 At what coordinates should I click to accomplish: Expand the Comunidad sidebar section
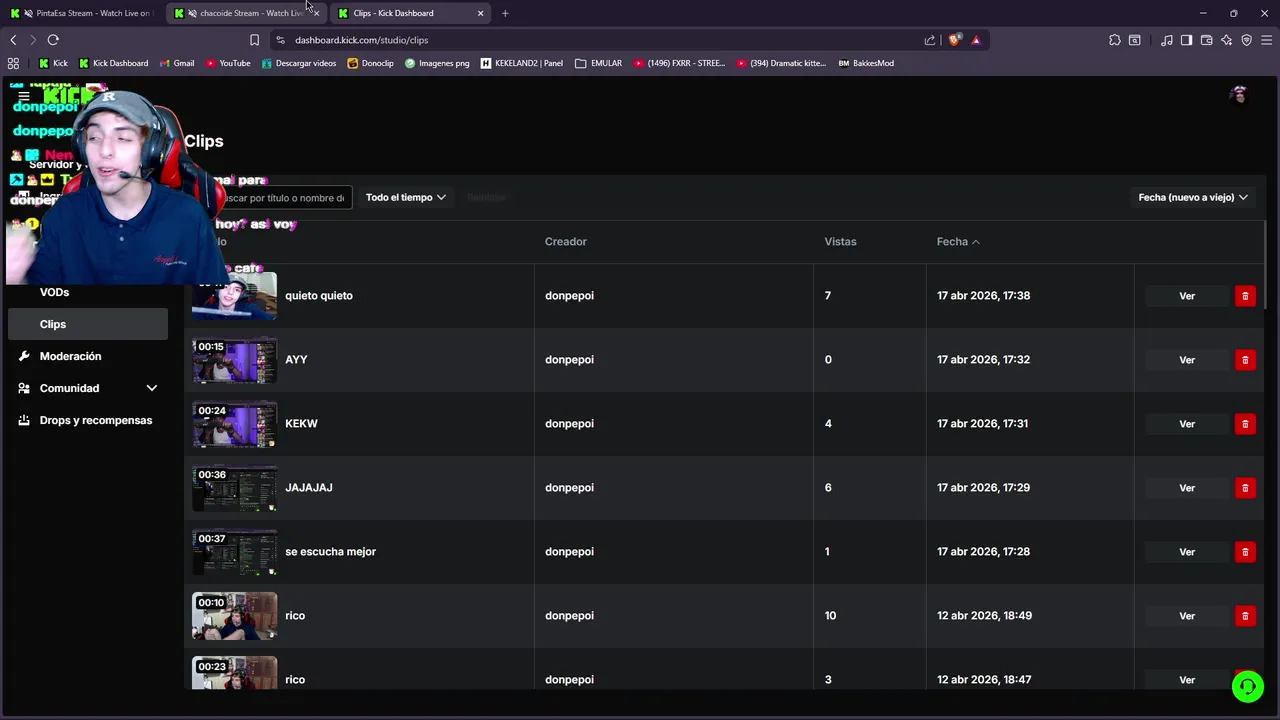coord(152,388)
